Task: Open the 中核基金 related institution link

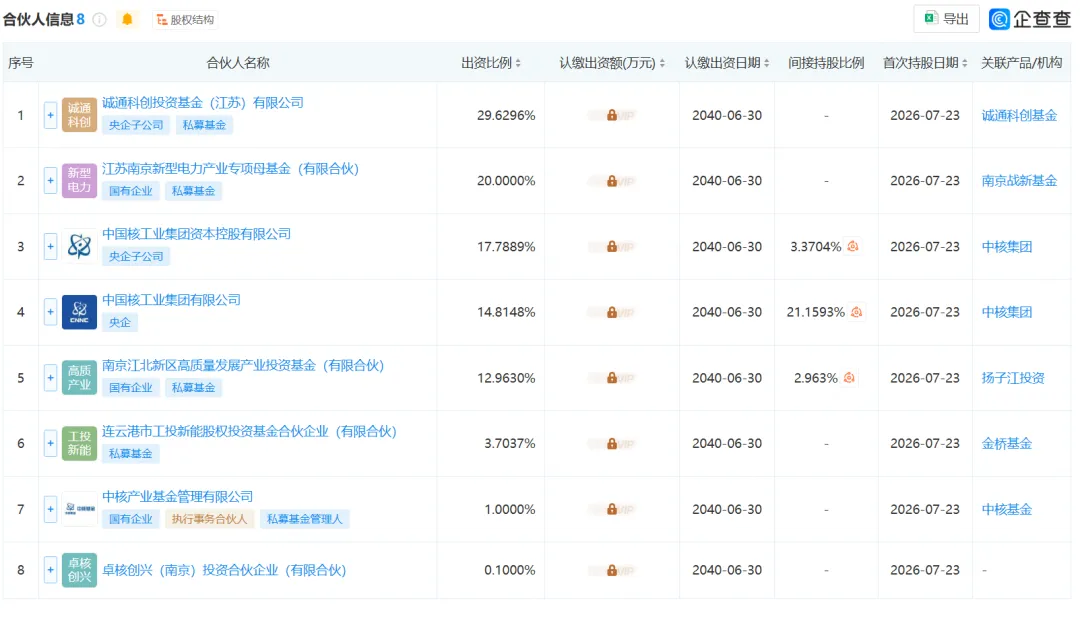Action: tap(1006, 510)
